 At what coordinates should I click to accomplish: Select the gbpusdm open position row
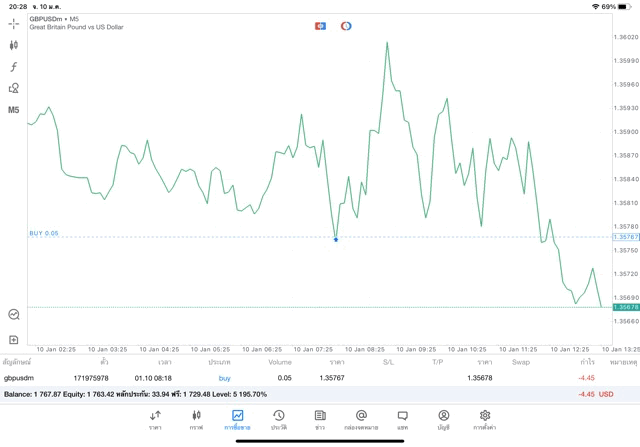(300, 378)
